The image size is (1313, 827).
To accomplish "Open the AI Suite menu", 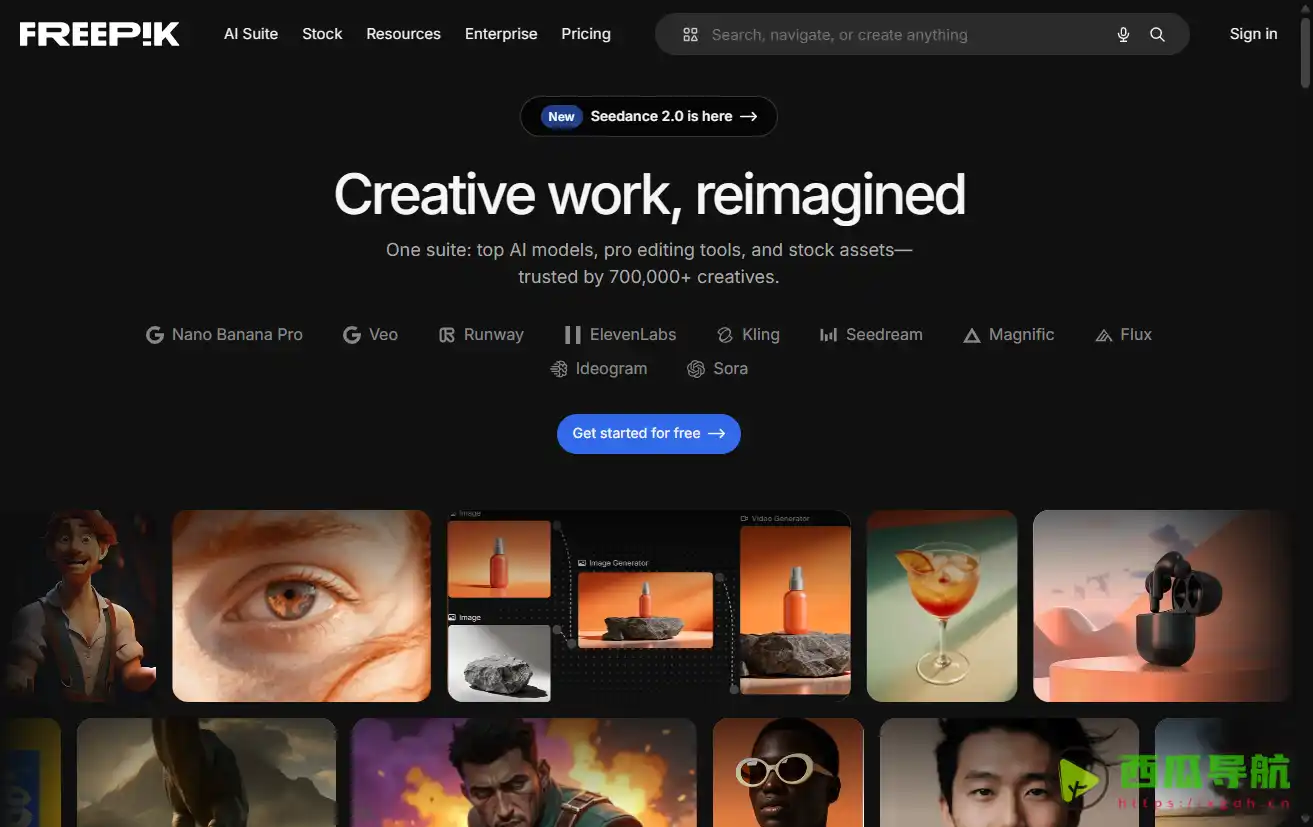I will tap(250, 34).
